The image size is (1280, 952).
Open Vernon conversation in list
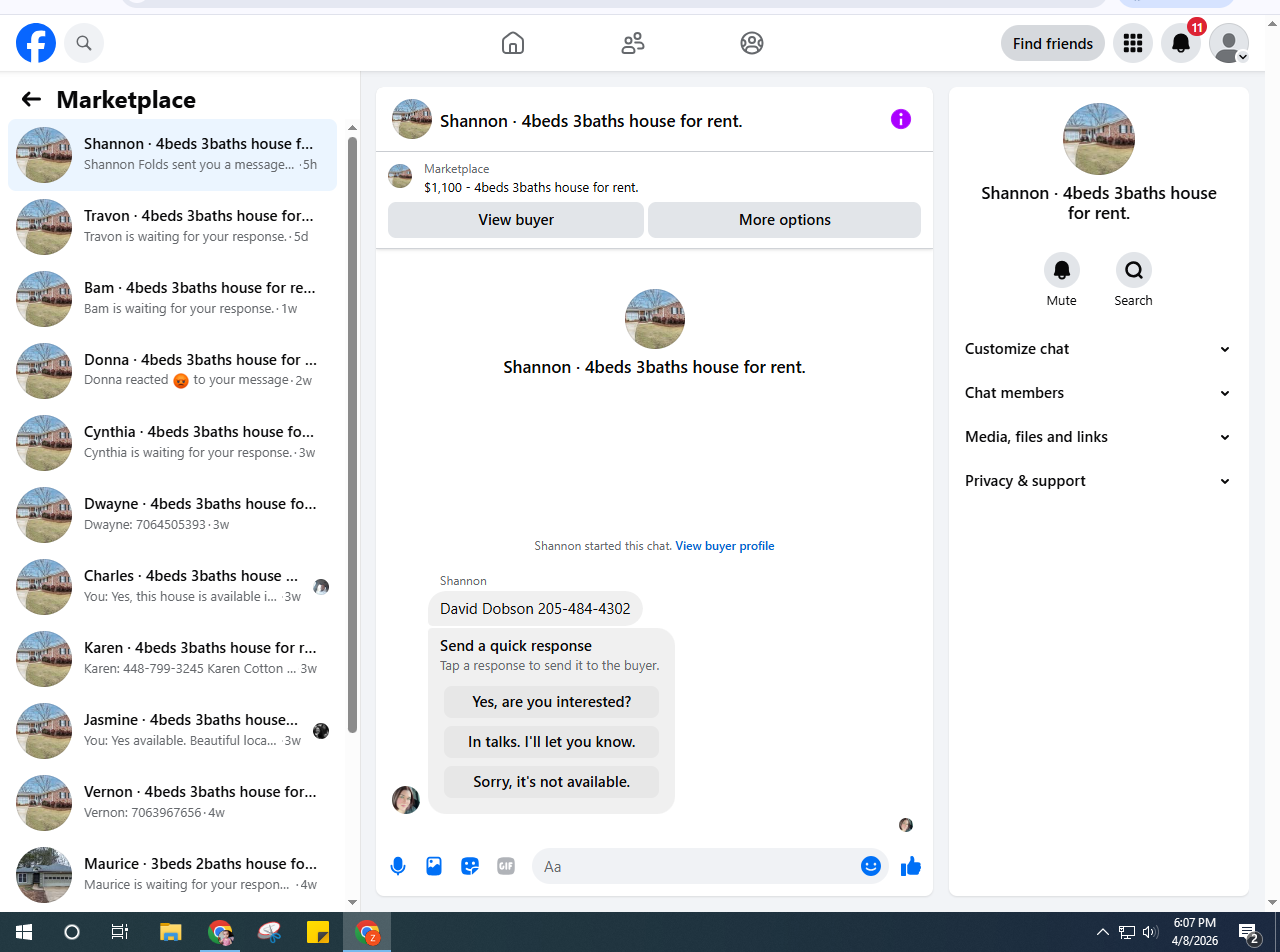(x=173, y=803)
